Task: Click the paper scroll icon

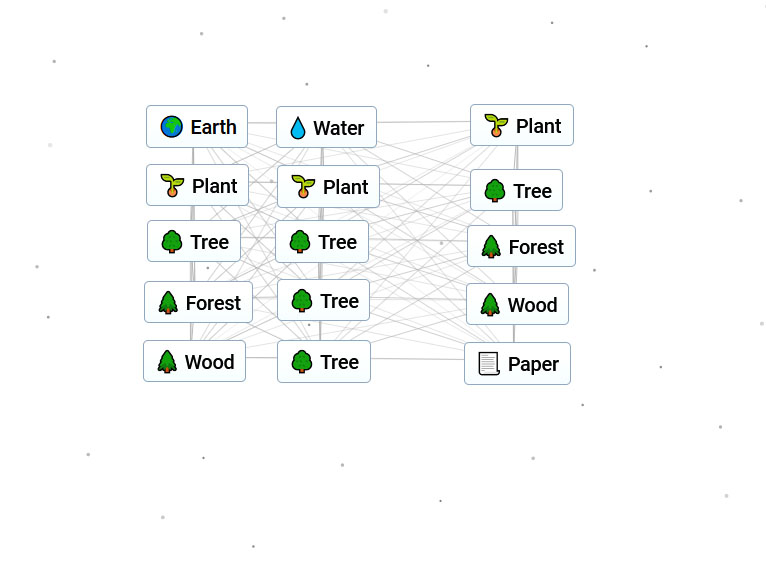Action: (x=488, y=364)
